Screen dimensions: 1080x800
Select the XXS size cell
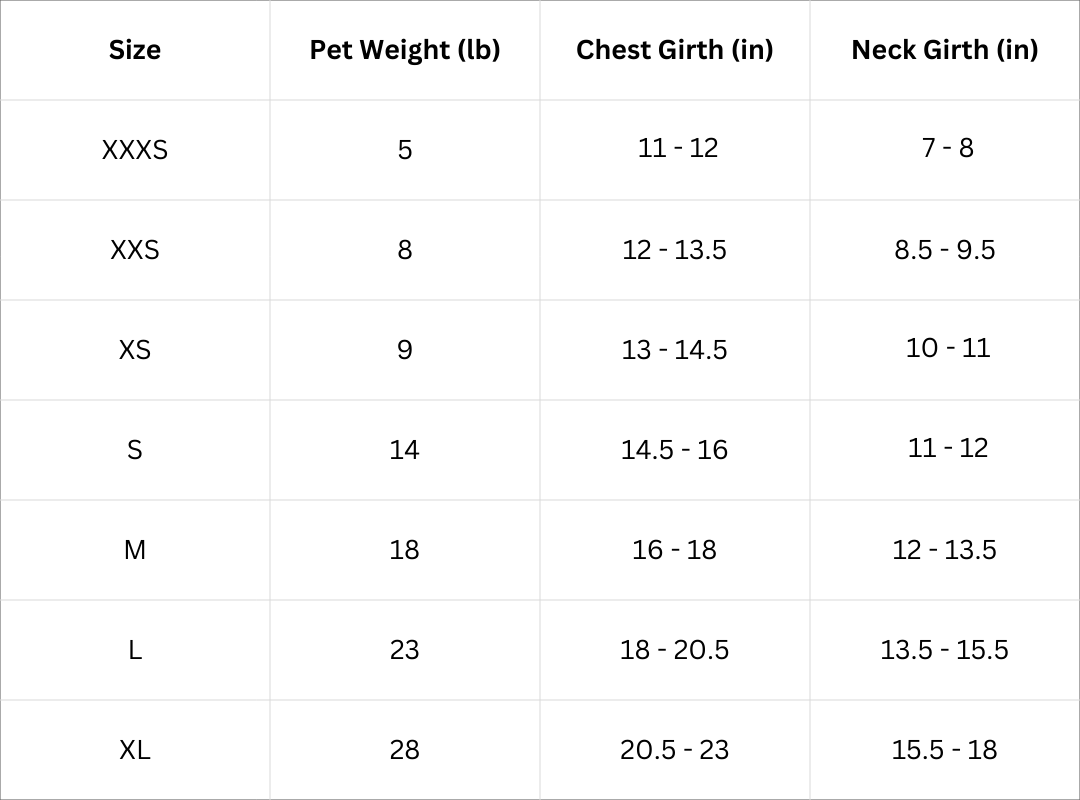(135, 250)
